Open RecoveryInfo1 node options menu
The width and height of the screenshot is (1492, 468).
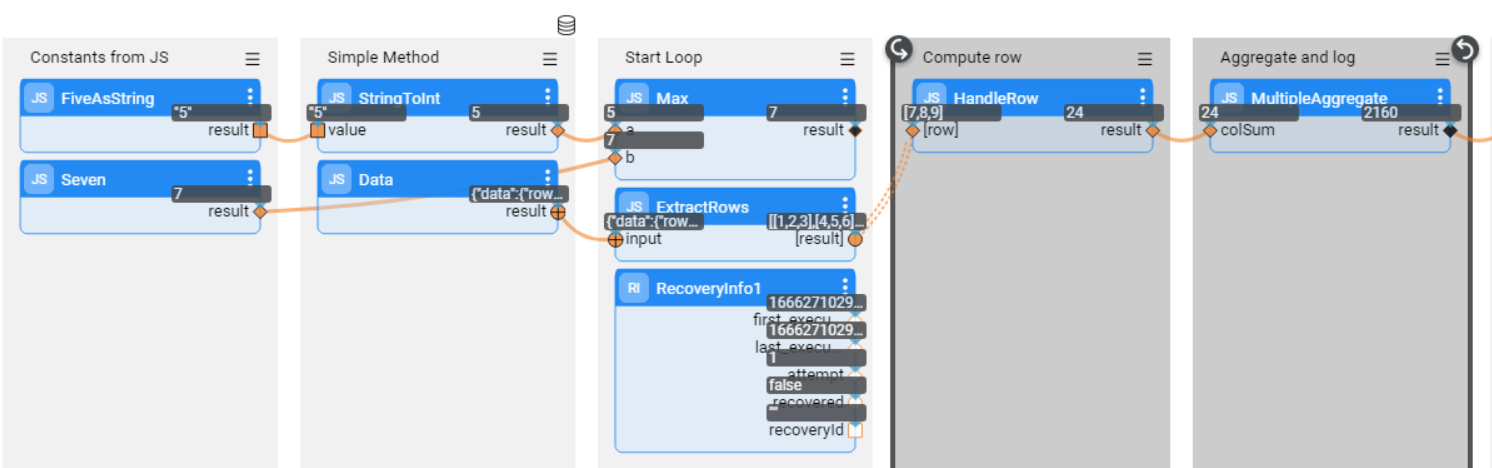click(x=845, y=287)
